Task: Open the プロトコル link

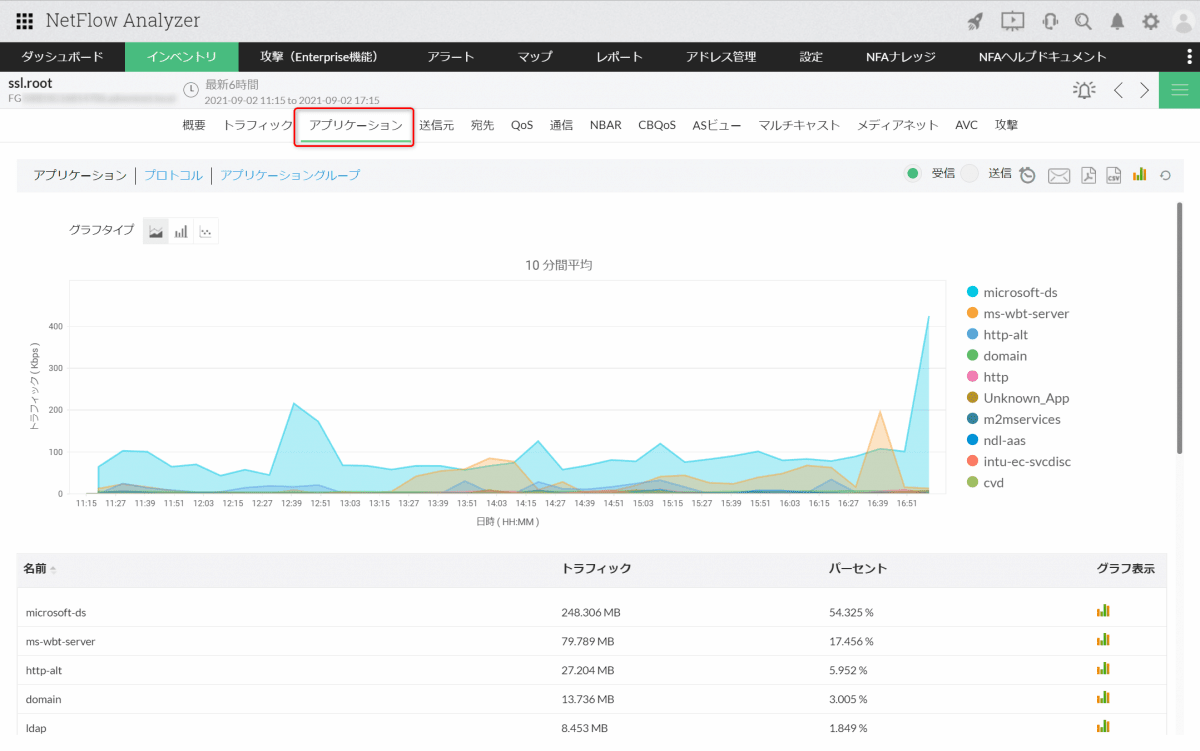Action: pos(173,175)
